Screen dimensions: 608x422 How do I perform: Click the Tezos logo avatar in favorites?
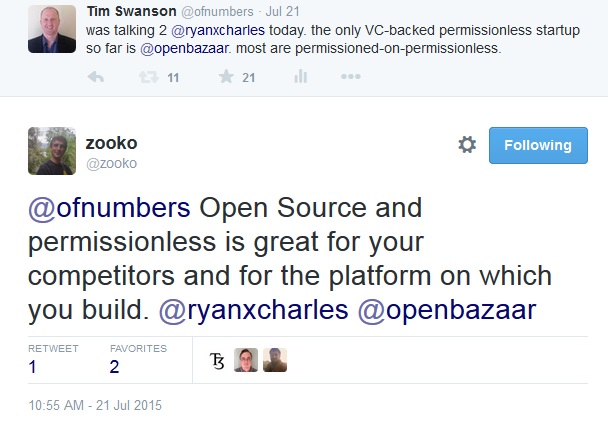217,360
